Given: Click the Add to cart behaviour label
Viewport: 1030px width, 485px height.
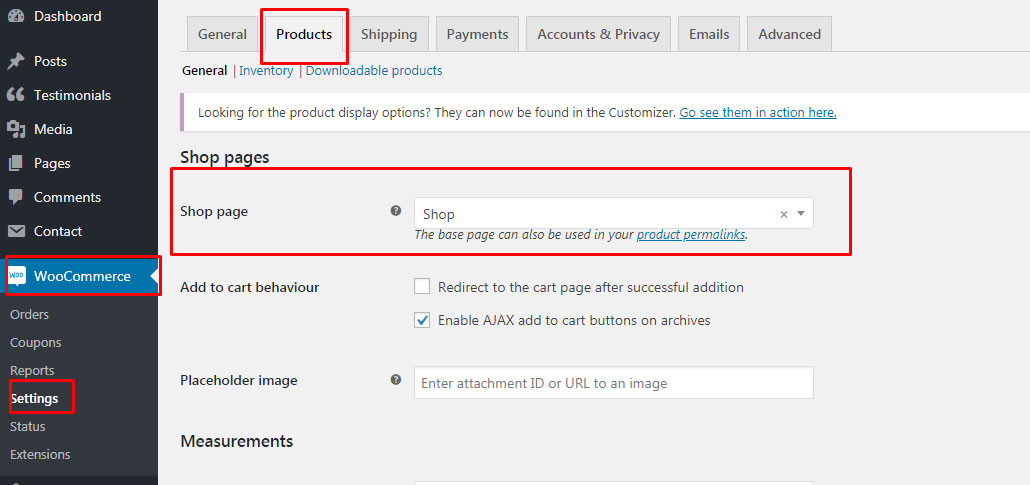Looking at the screenshot, I should click(250, 287).
